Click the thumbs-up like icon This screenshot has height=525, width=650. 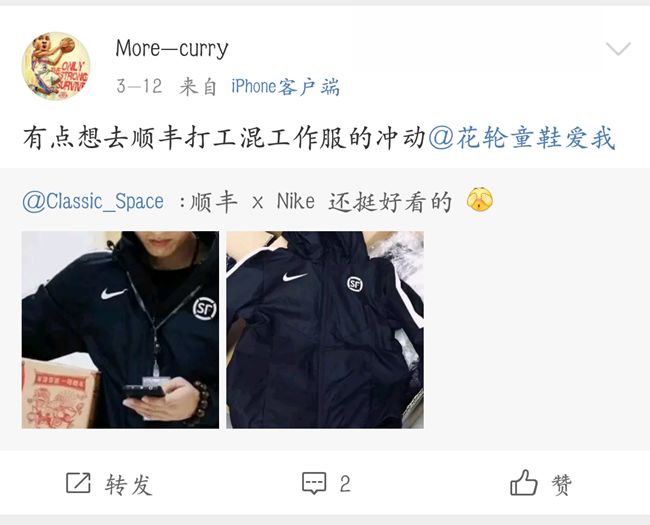(524, 482)
